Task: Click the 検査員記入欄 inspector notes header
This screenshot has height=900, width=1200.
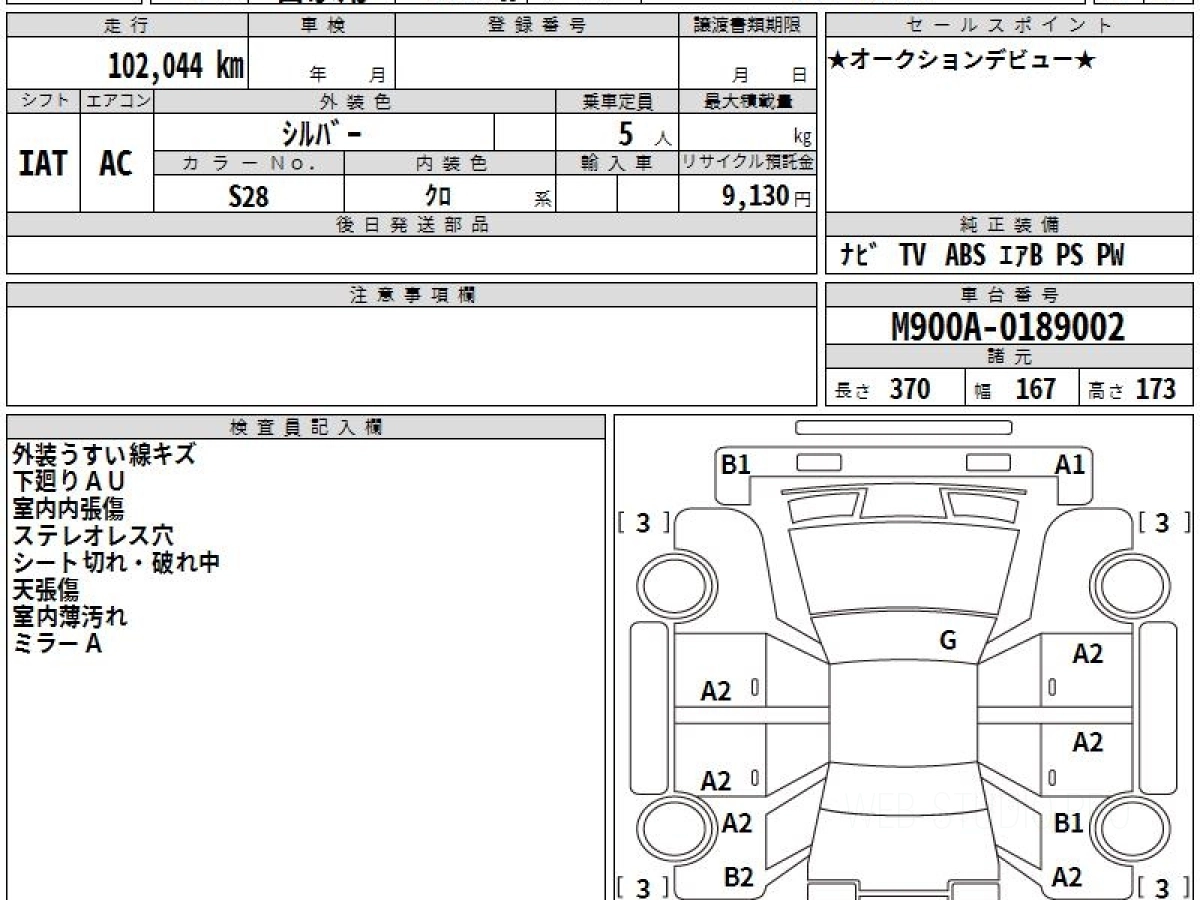Action: 306,427
